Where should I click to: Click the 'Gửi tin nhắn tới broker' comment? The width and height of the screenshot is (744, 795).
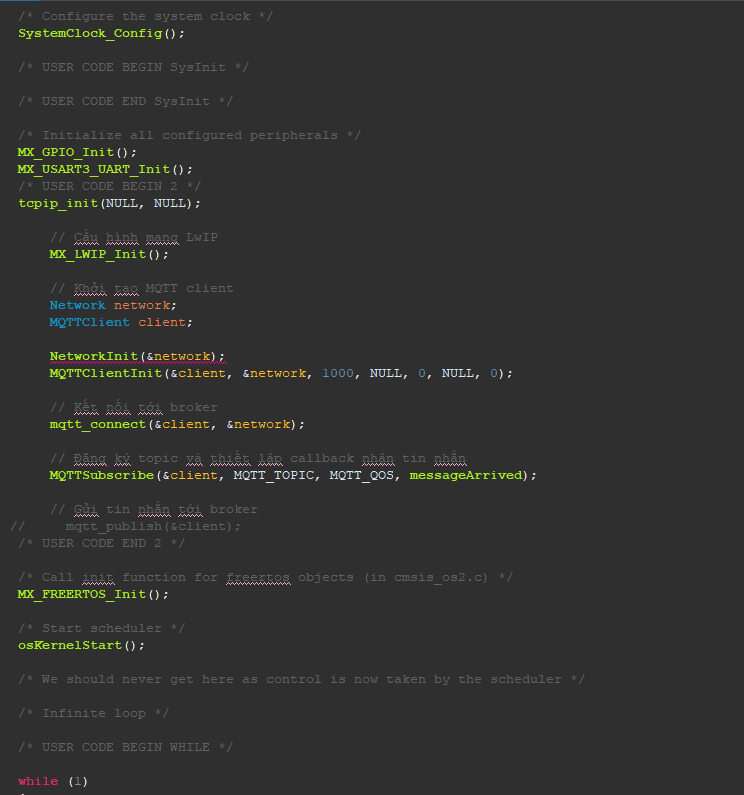pos(154,509)
